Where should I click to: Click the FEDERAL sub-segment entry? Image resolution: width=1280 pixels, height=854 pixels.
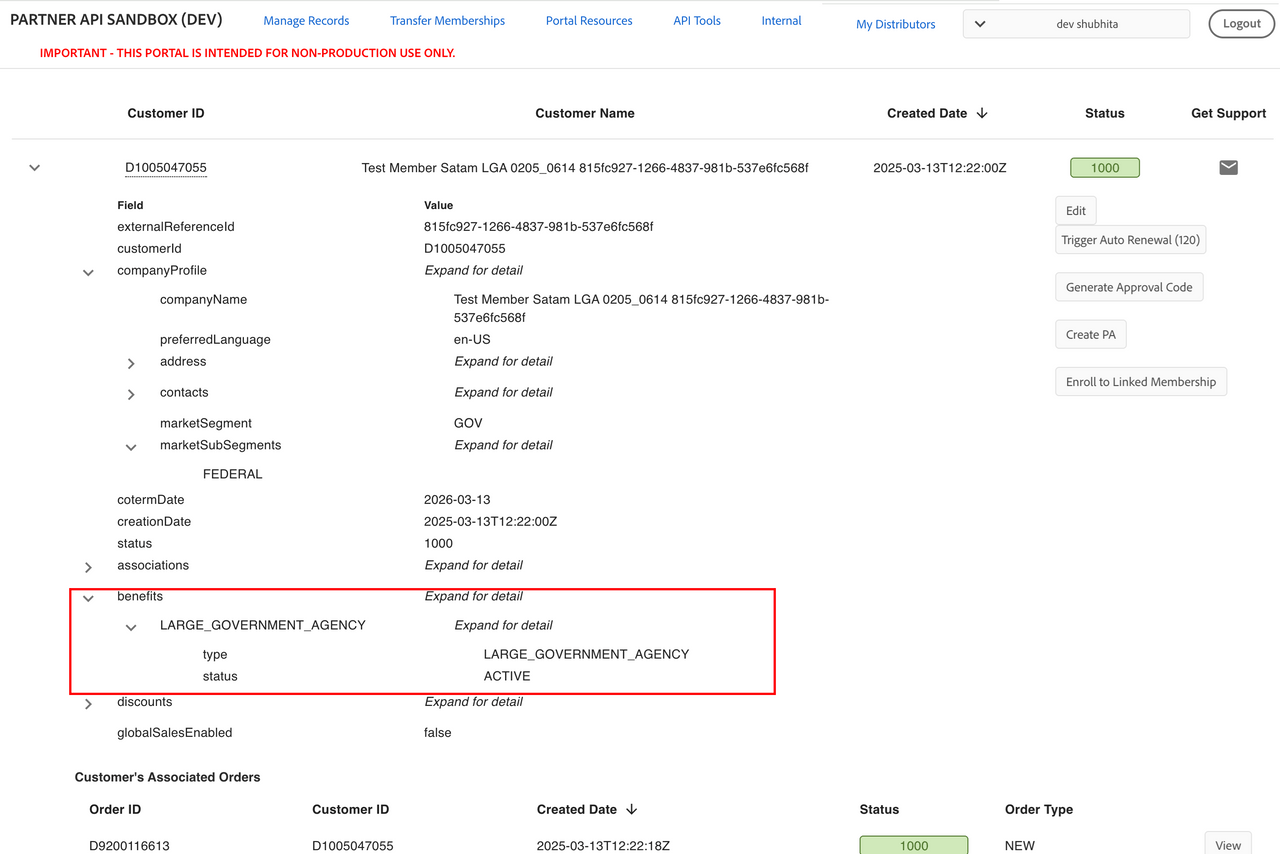(232, 474)
